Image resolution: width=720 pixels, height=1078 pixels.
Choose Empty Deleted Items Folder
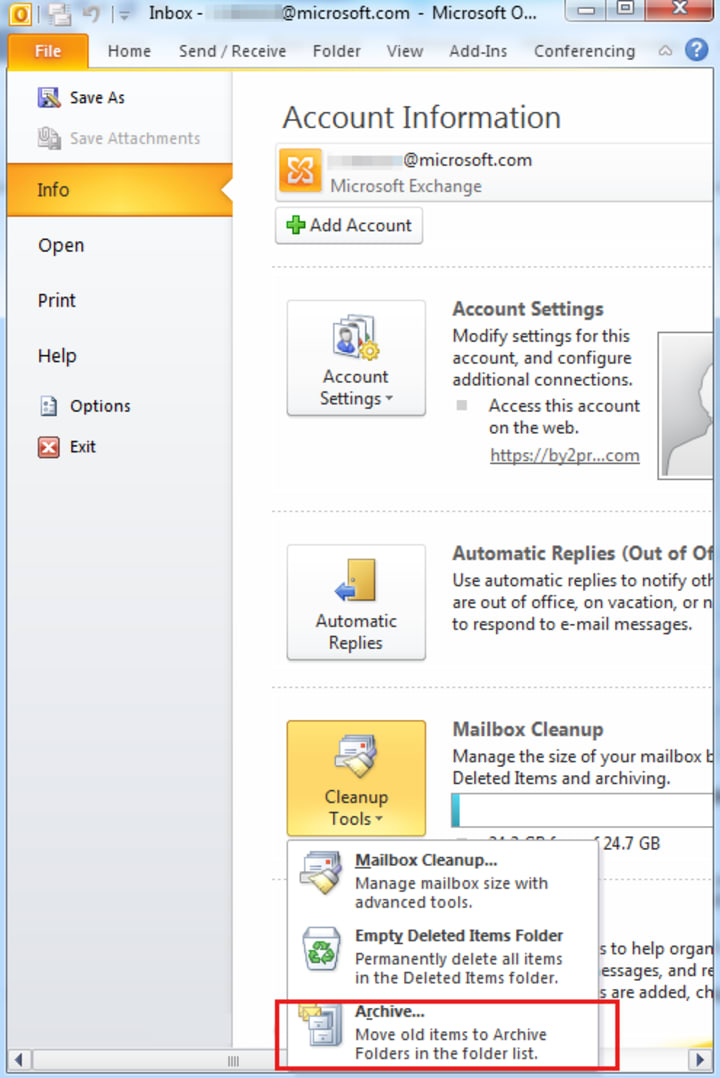pos(442,956)
